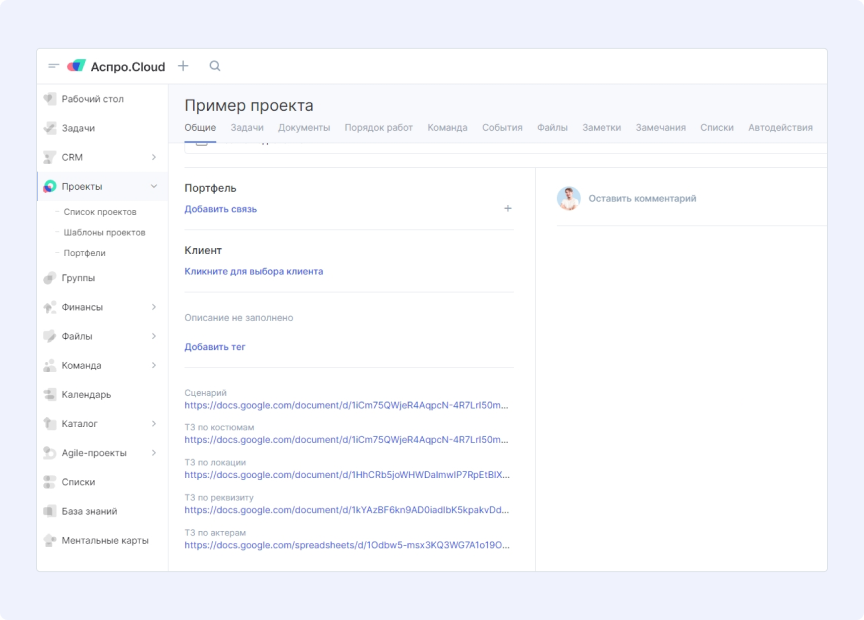Open the Сценарий Google Docs link

pos(346,405)
